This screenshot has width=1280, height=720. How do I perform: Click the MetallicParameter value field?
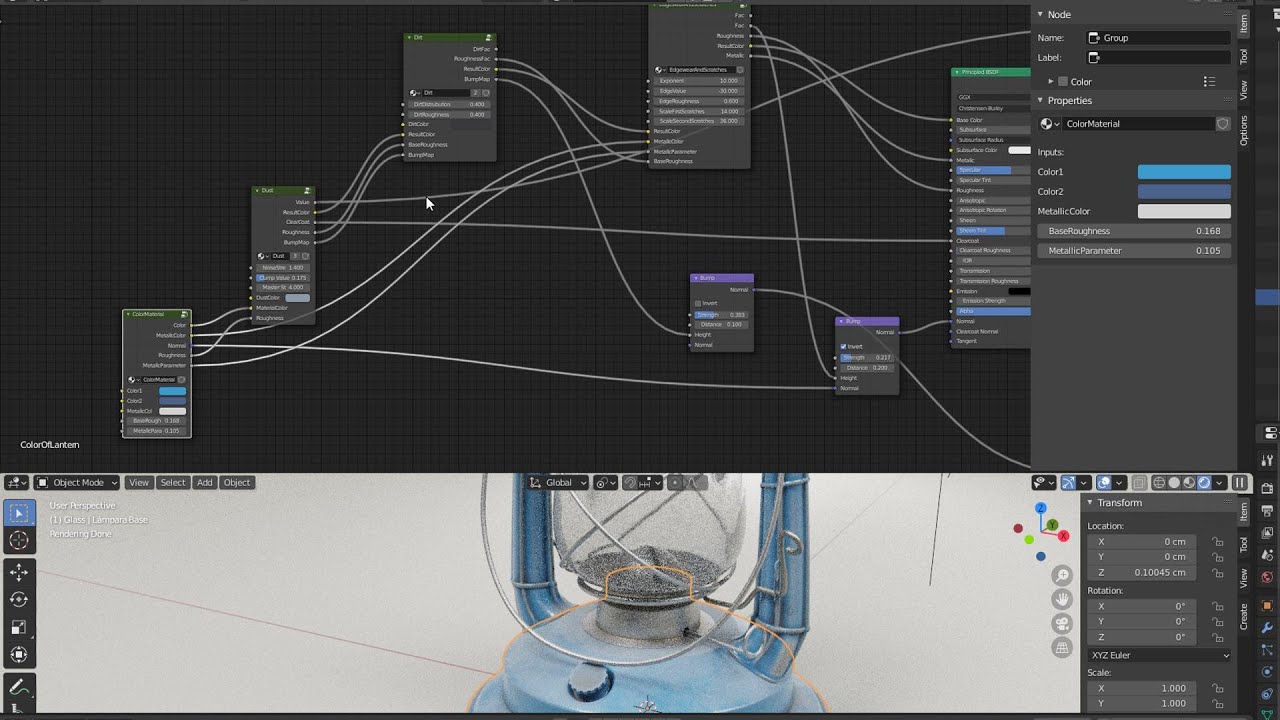point(1134,251)
